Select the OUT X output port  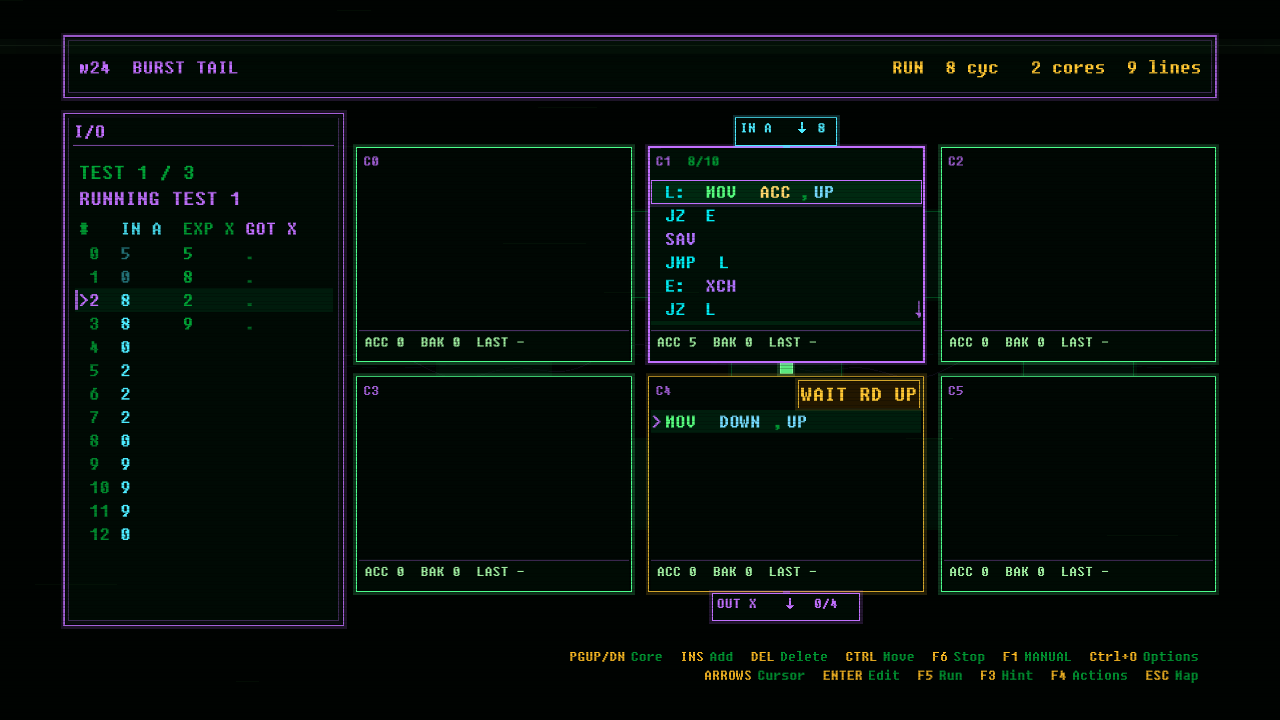click(x=786, y=606)
